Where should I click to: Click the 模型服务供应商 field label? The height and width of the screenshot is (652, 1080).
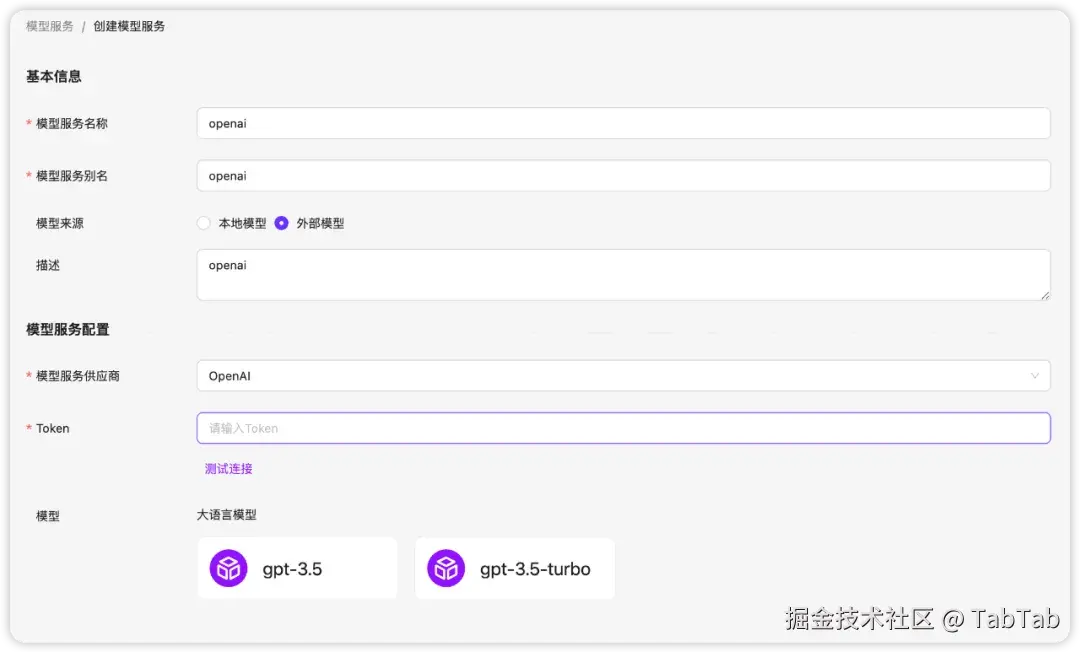point(78,376)
